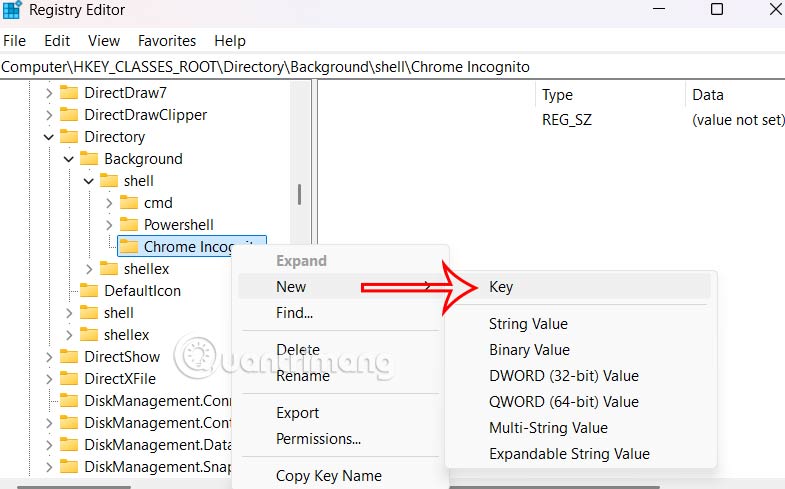Click the (value not set) data cell
785x489 pixels.
pos(738,120)
